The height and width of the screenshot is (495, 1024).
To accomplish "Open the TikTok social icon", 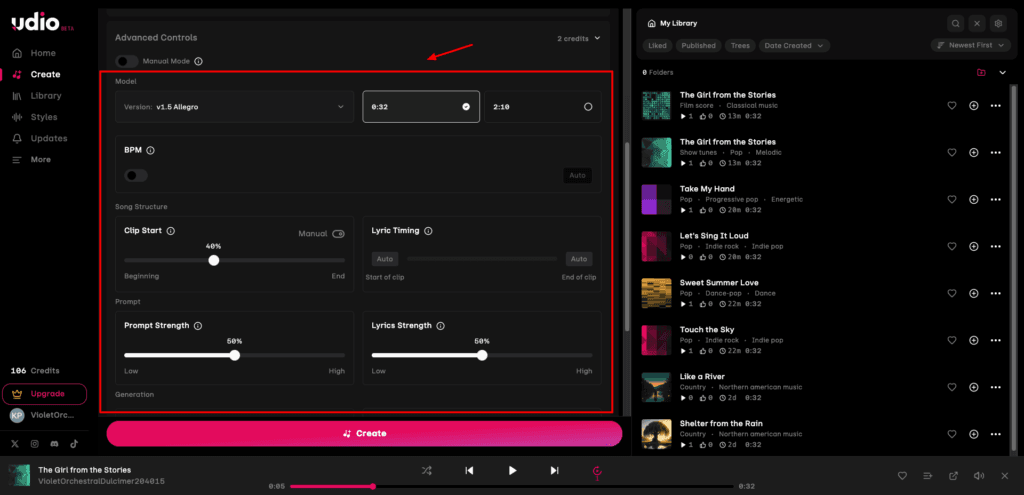I will tap(74, 443).
